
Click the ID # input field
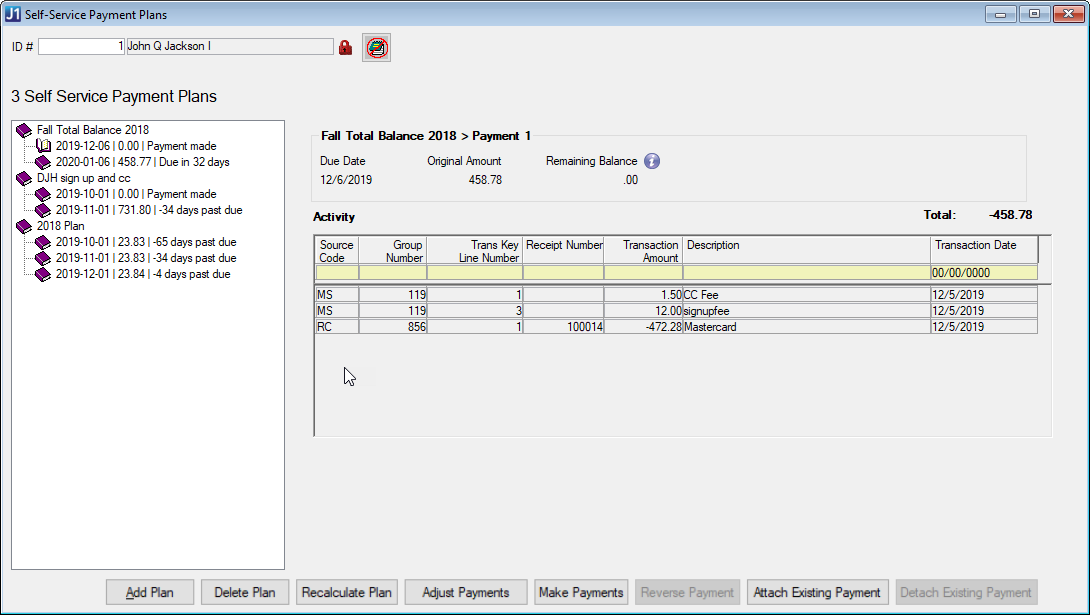click(x=81, y=47)
